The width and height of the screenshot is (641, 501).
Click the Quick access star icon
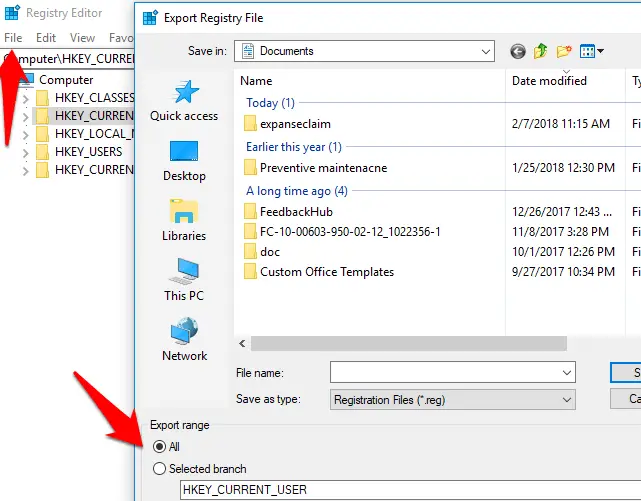click(184, 93)
